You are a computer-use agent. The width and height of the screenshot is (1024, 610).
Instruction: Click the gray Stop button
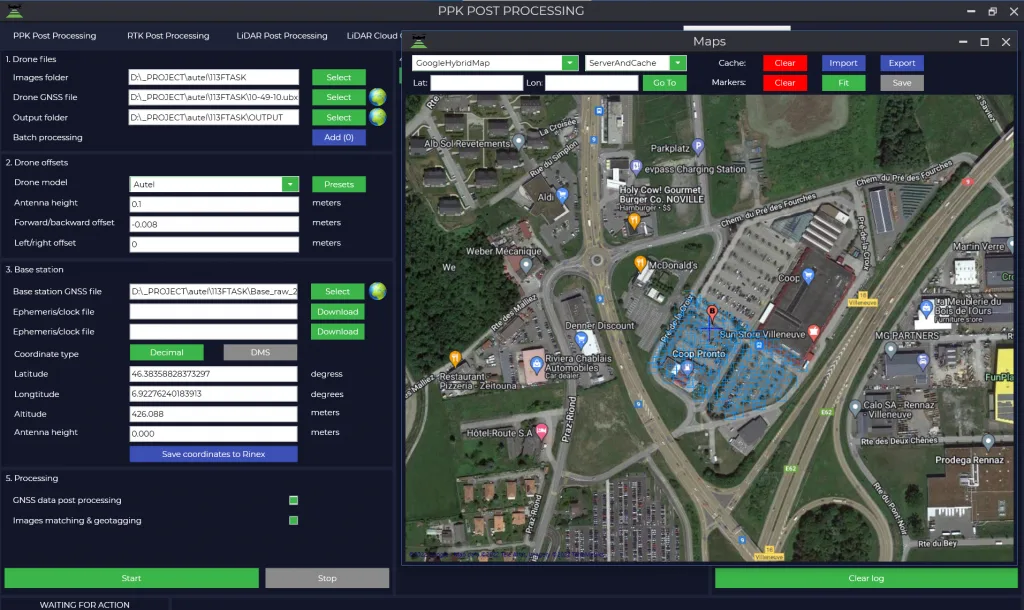327,578
